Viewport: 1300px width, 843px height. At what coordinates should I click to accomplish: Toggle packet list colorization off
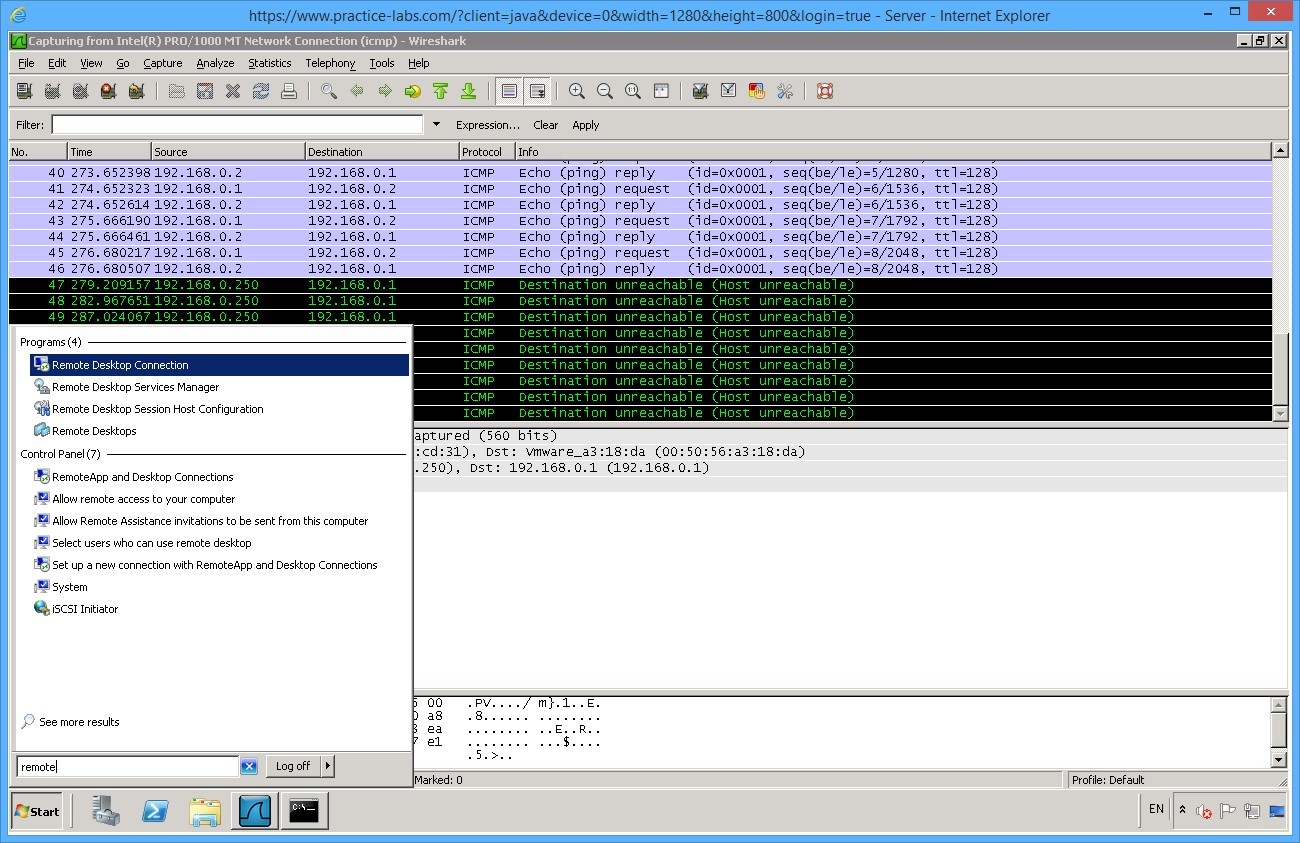(509, 91)
